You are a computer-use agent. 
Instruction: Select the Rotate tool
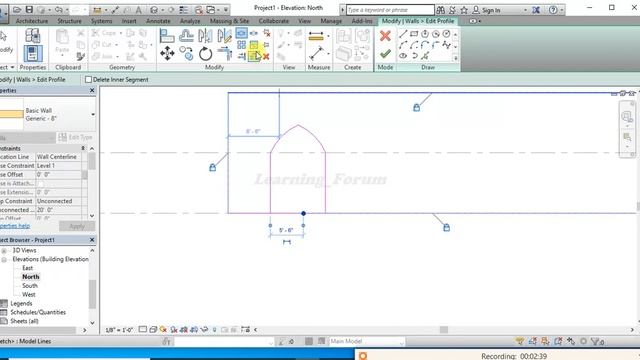coord(205,53)
